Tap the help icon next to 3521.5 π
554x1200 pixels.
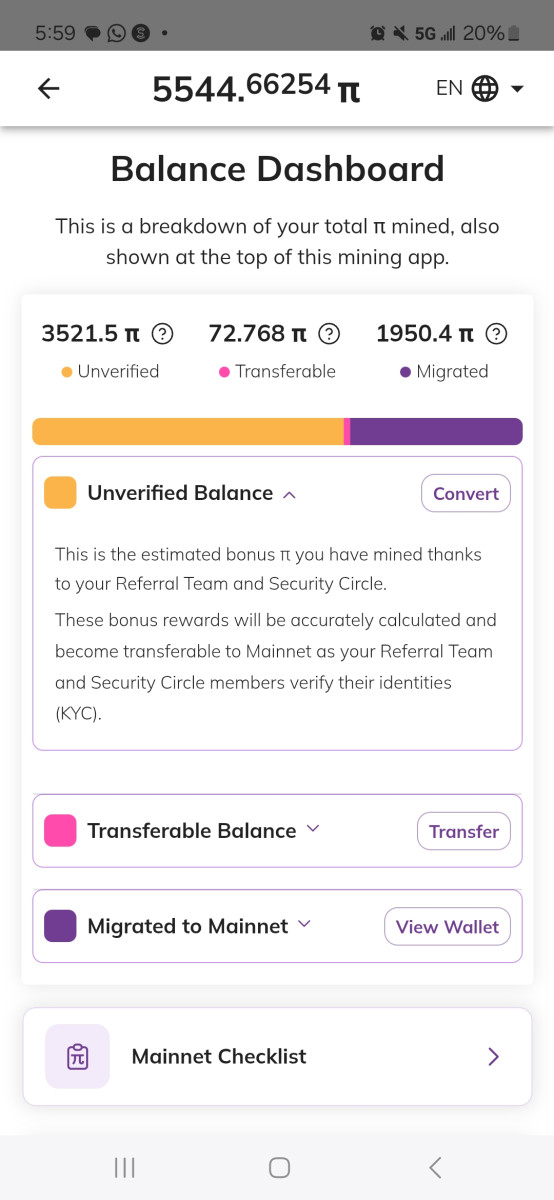tap(162, 334)
